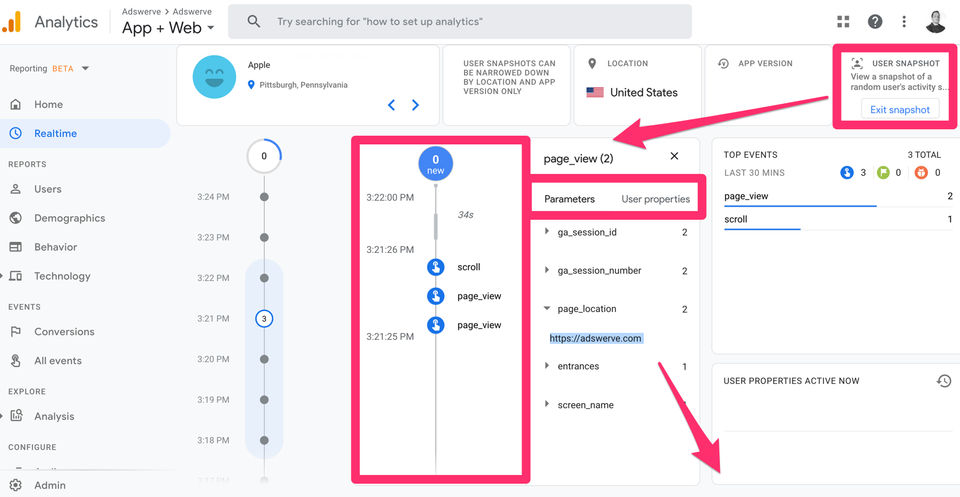Viewport: 960px width, 497px height.
Task: Click the Realtime clock icon
Action: click(15, 133)
